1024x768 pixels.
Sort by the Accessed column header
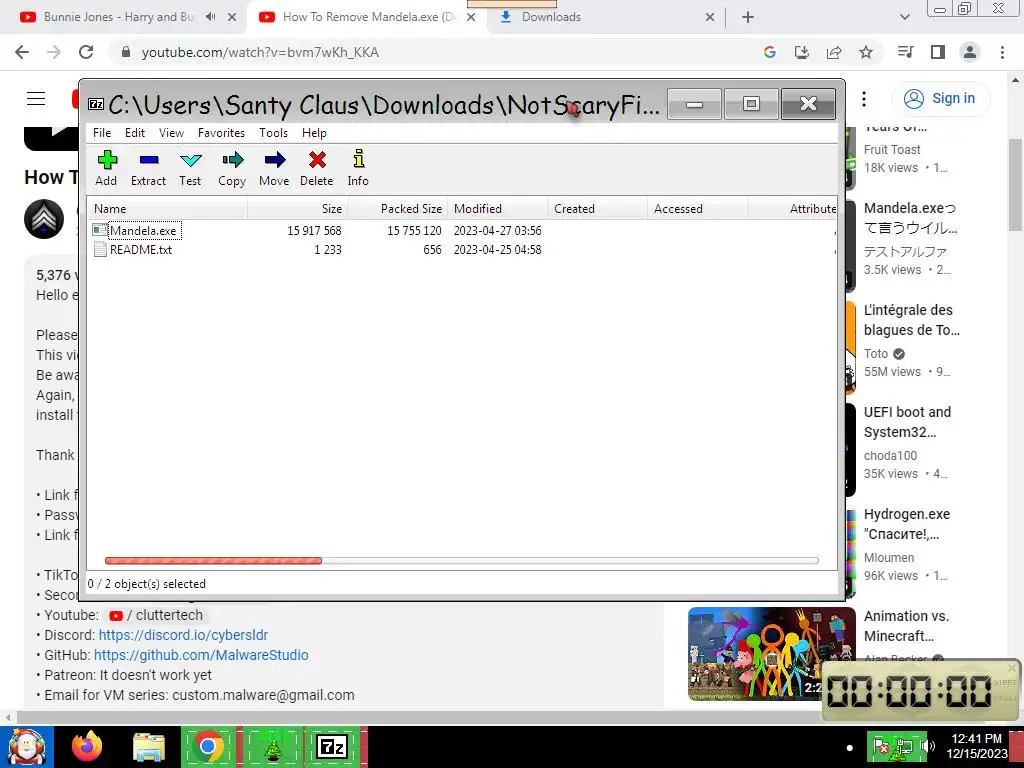(697, 209)
